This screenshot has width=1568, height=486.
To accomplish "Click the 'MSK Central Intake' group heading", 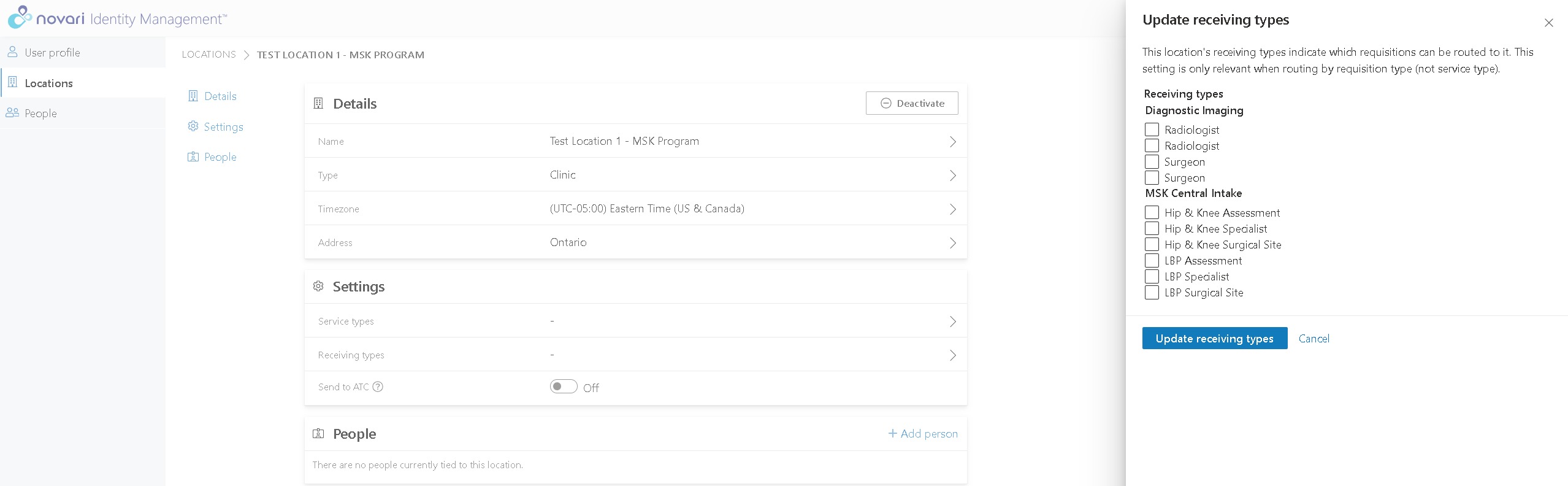I will pyautogui.click(x=1193, y=193).
